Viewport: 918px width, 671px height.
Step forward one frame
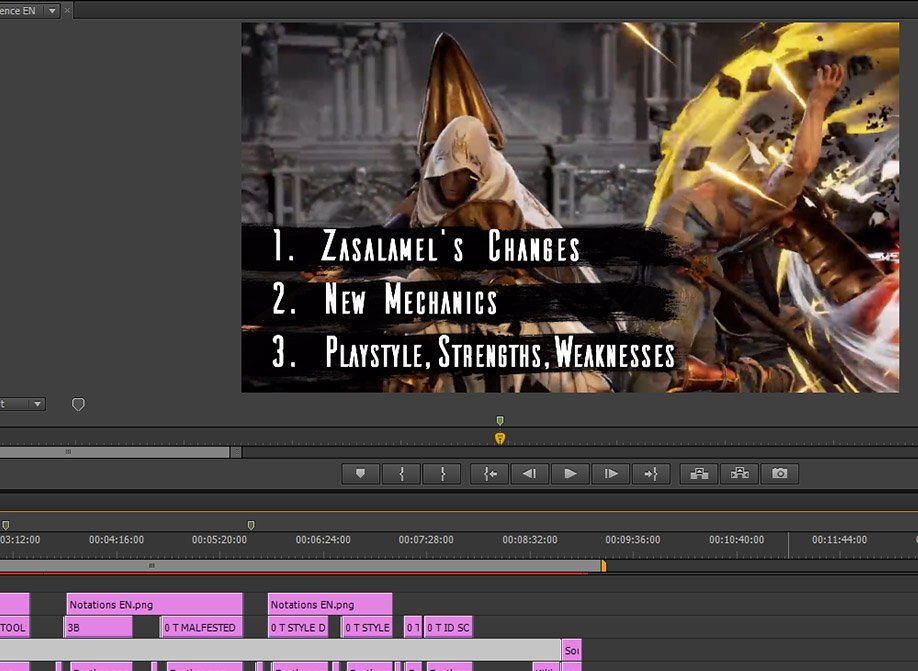pos(611,474)
